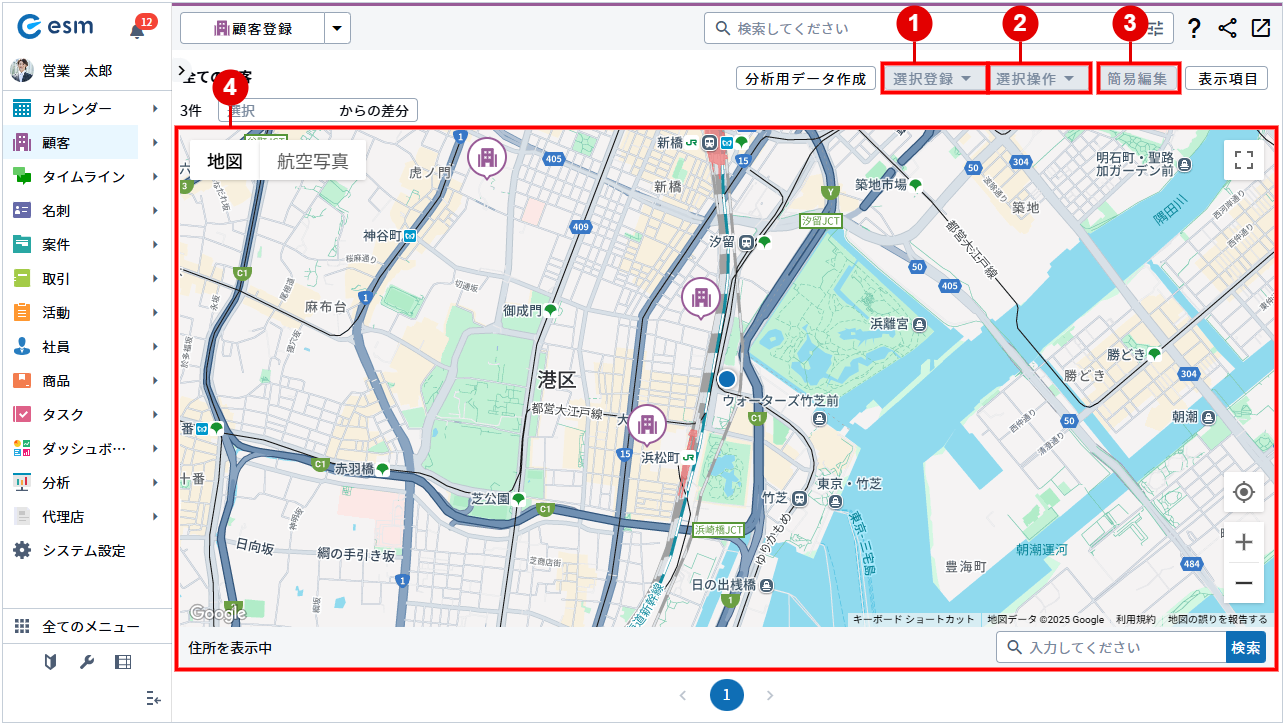This screenshot has height=724, width=1284.
Task: Focus the top search field
Action: click(940, 29)
